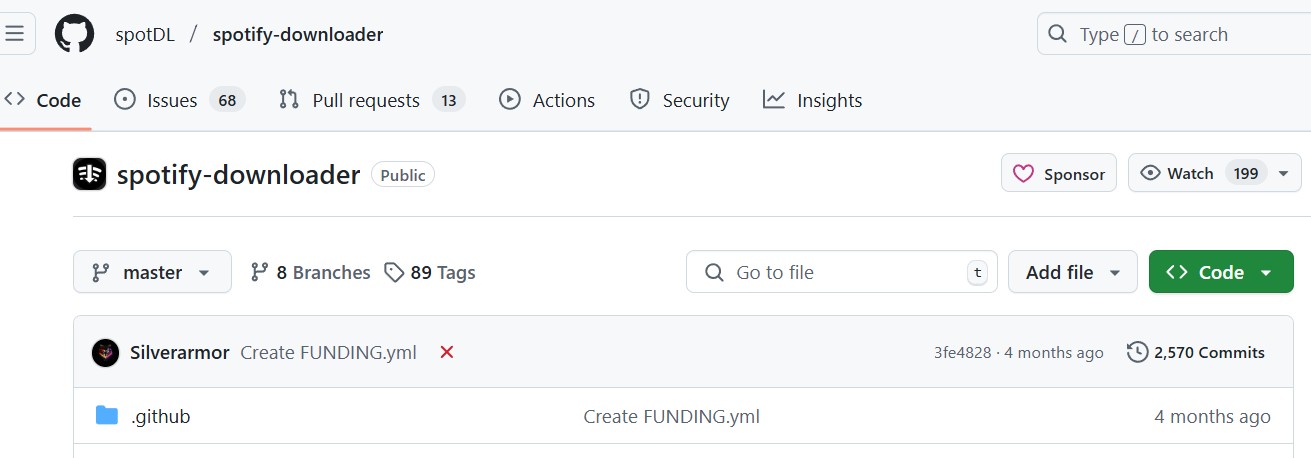
Task: Click the Pull requests branch icon
Action: tap(289, 99)
